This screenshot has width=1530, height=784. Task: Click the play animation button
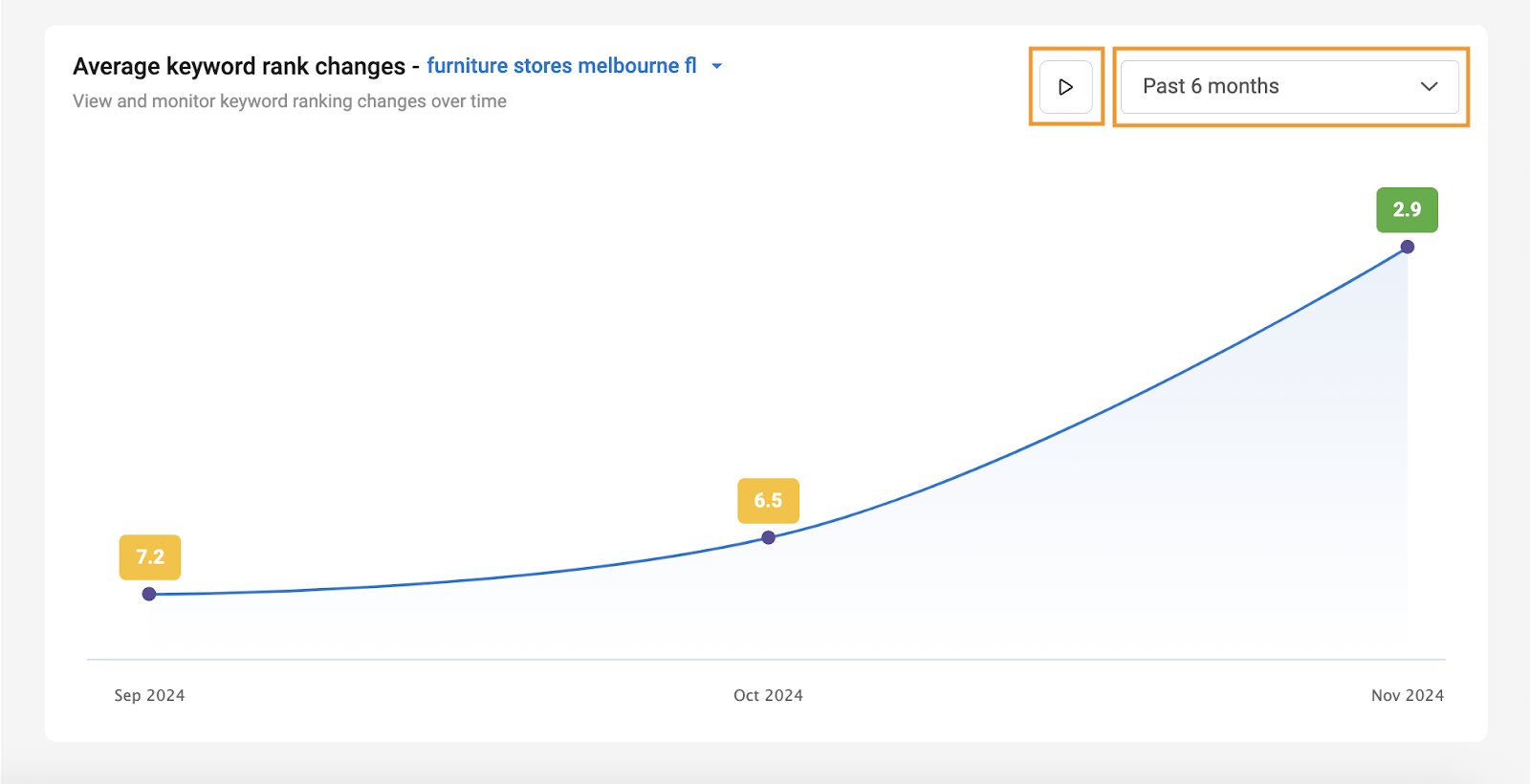coord(1066,87)
